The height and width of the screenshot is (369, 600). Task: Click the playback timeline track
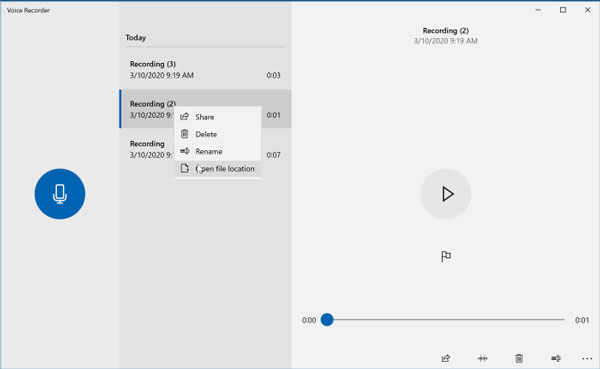coord(446,320)
